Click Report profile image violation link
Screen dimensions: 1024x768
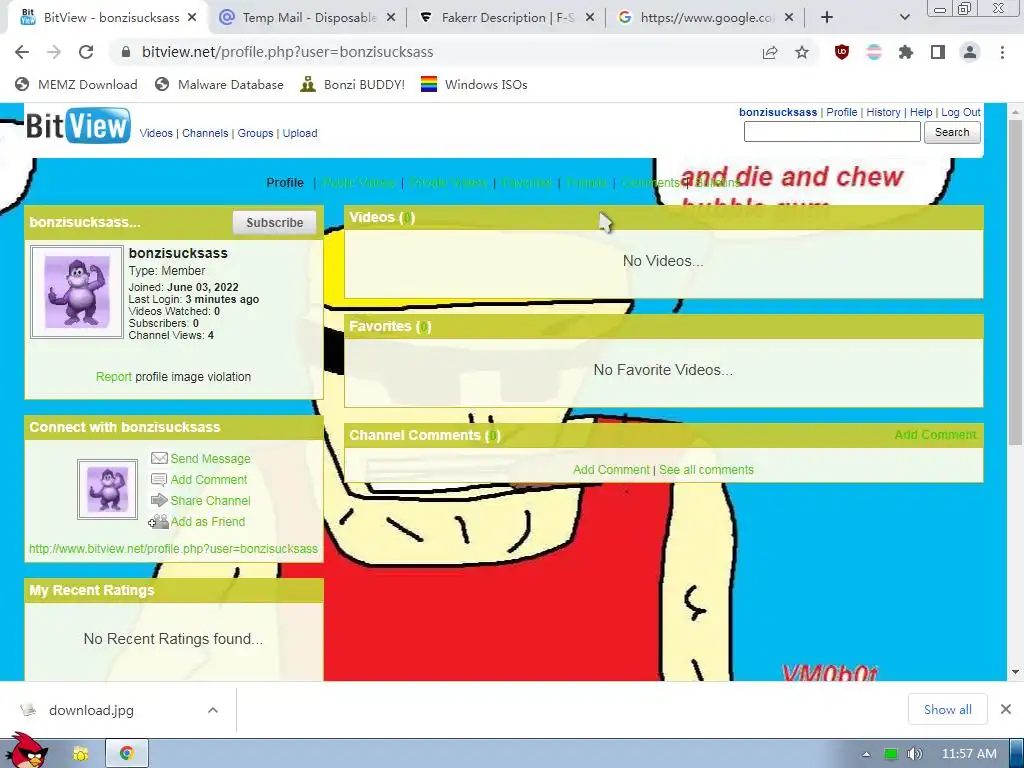(114, 377)
